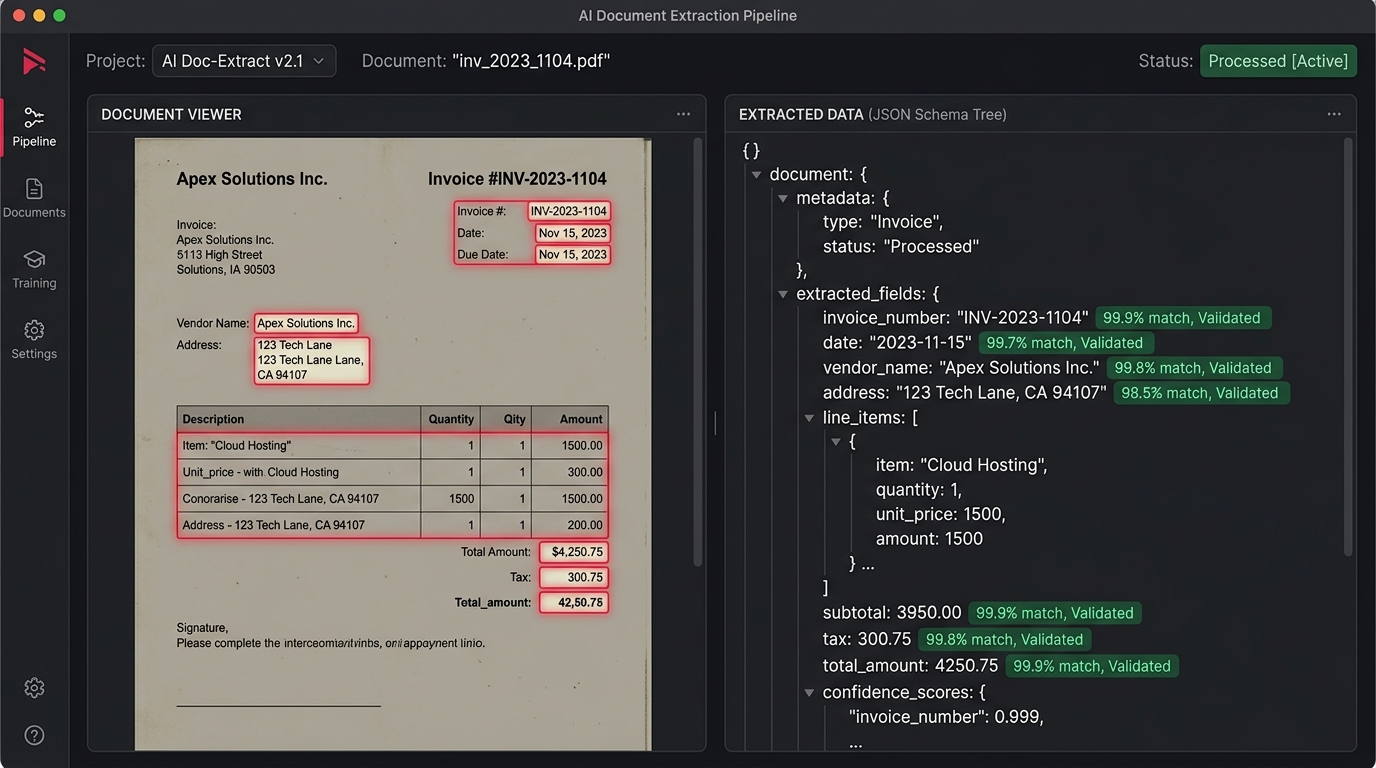Click the bottom gear icon
The width and height of the screenshot is (1376, 768).
click(x=34, y=688)
